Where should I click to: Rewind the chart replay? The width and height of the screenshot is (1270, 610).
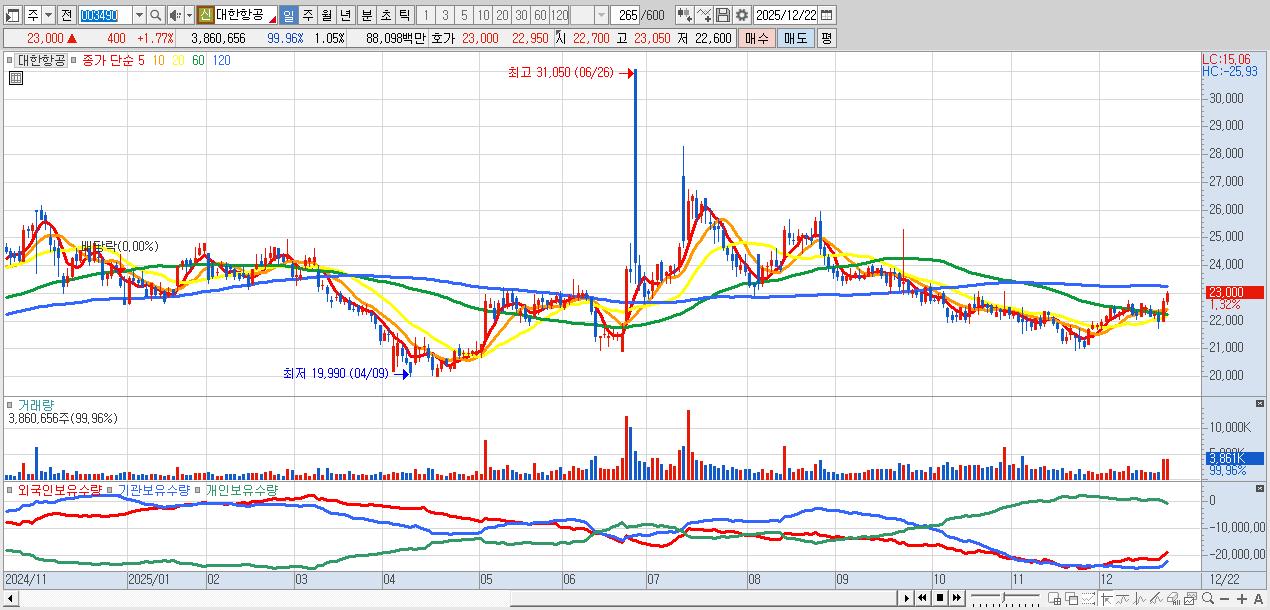click(922, 599)
